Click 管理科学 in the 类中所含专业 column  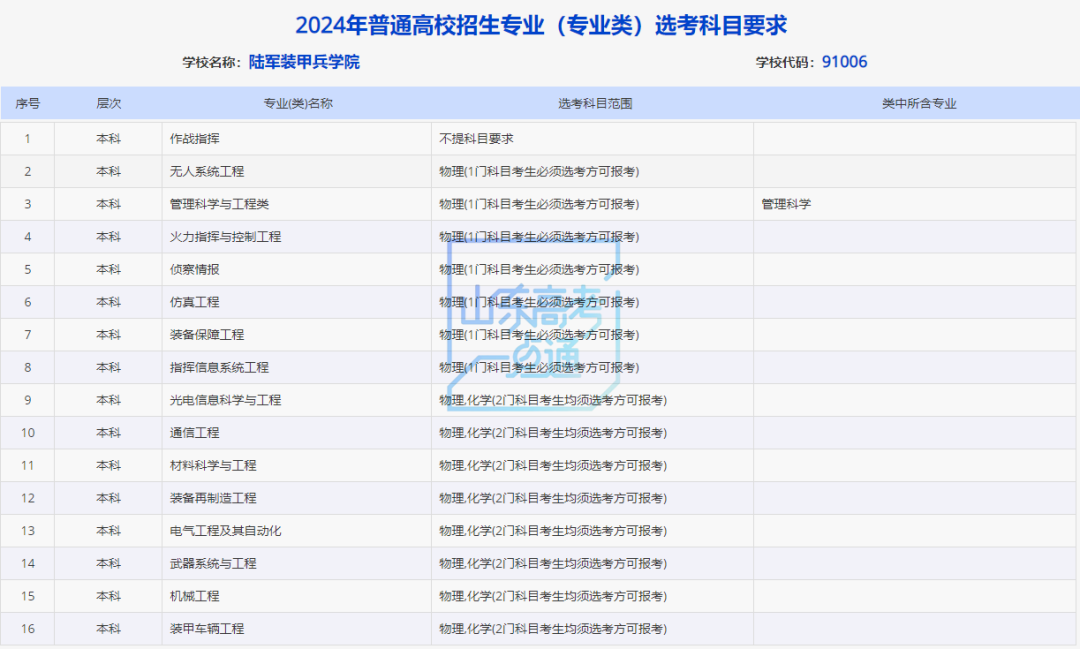click(788, 204)
